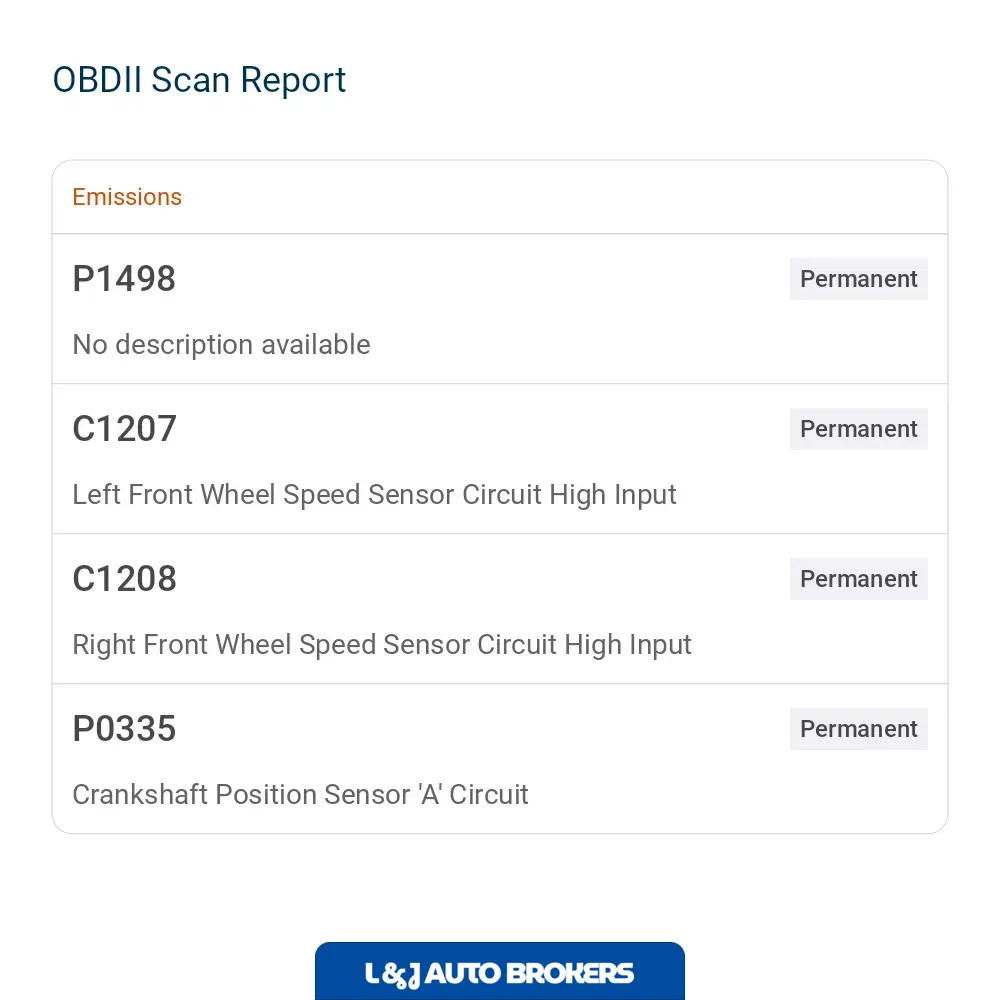Click the L&J Auto Brokers logo button

(x=499, y=971)
